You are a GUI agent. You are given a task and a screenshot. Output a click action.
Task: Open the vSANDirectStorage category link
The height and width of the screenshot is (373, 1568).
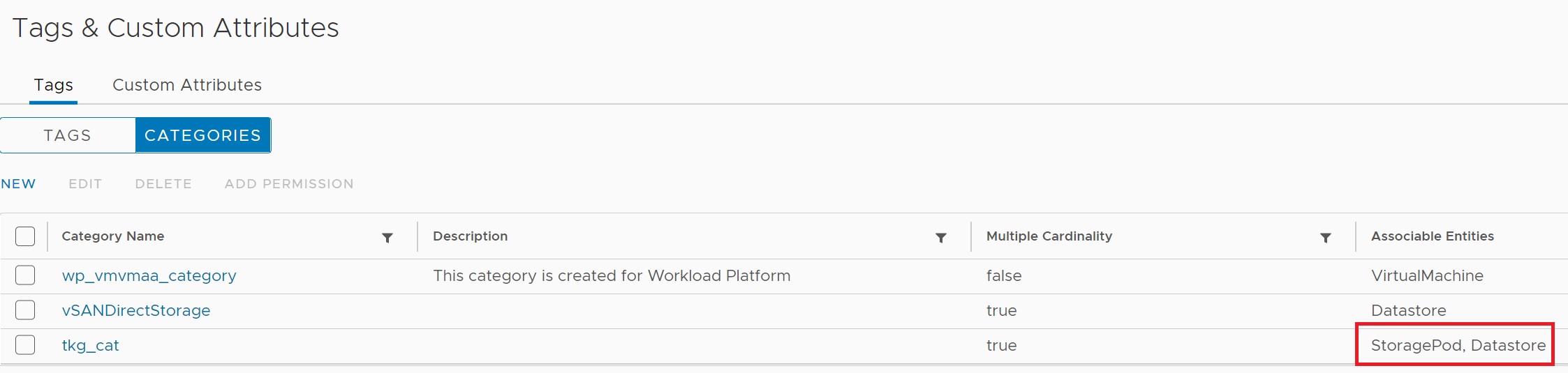tap(136, 311)
